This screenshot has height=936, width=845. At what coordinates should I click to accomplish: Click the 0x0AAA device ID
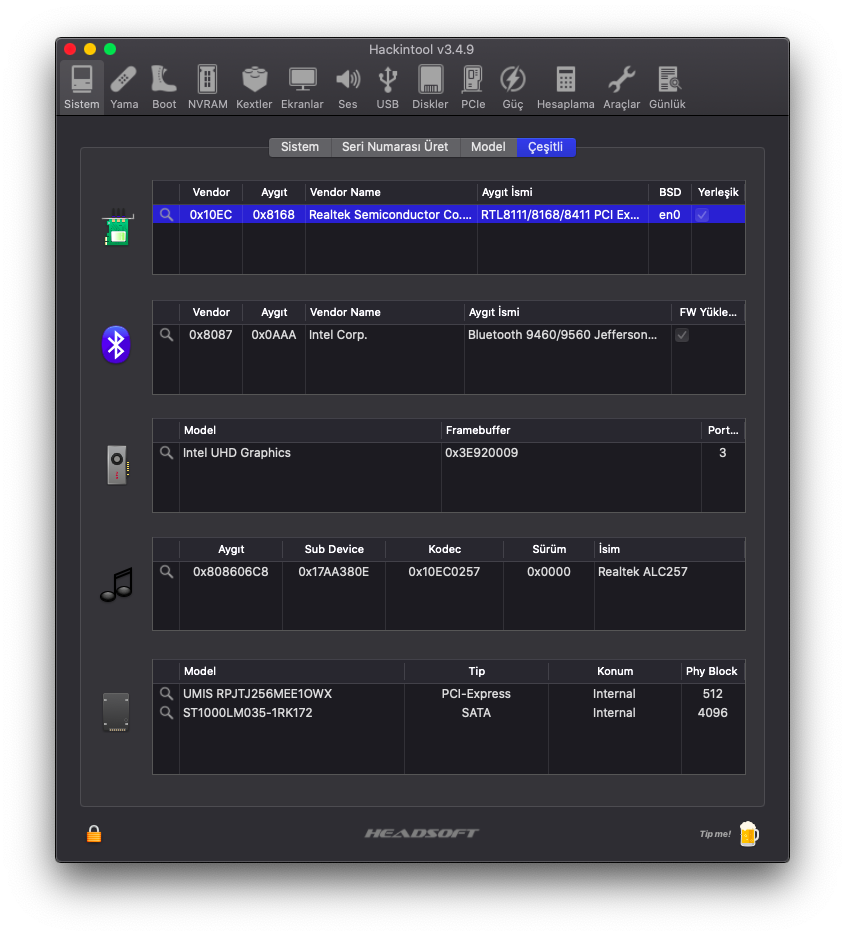point(274,335)
